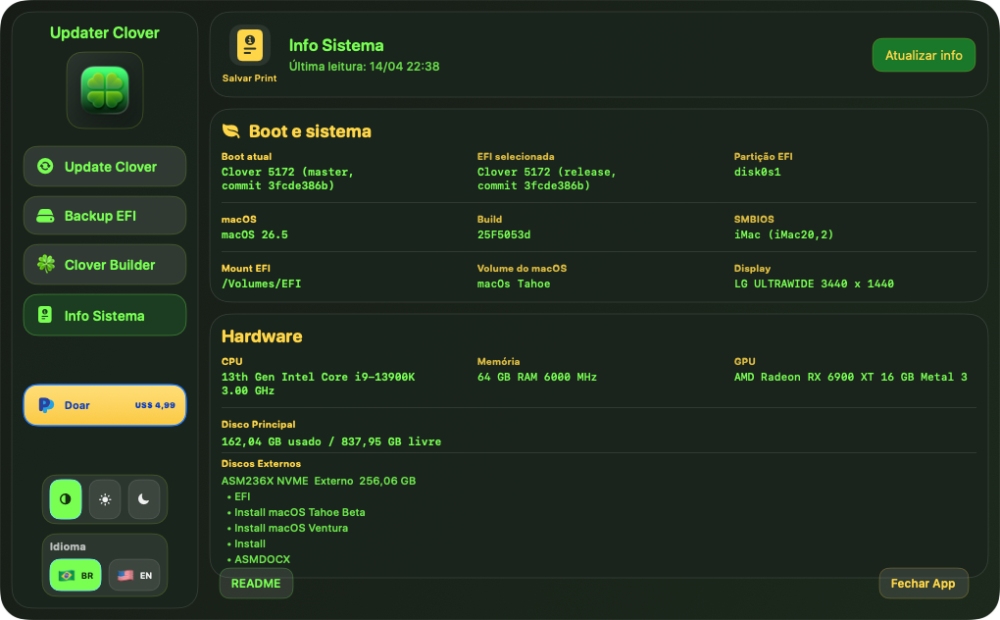Donate with the Doar US$ 4,99 button
The height and width of the screenshot is (620, 1000).
coord(105,405)
